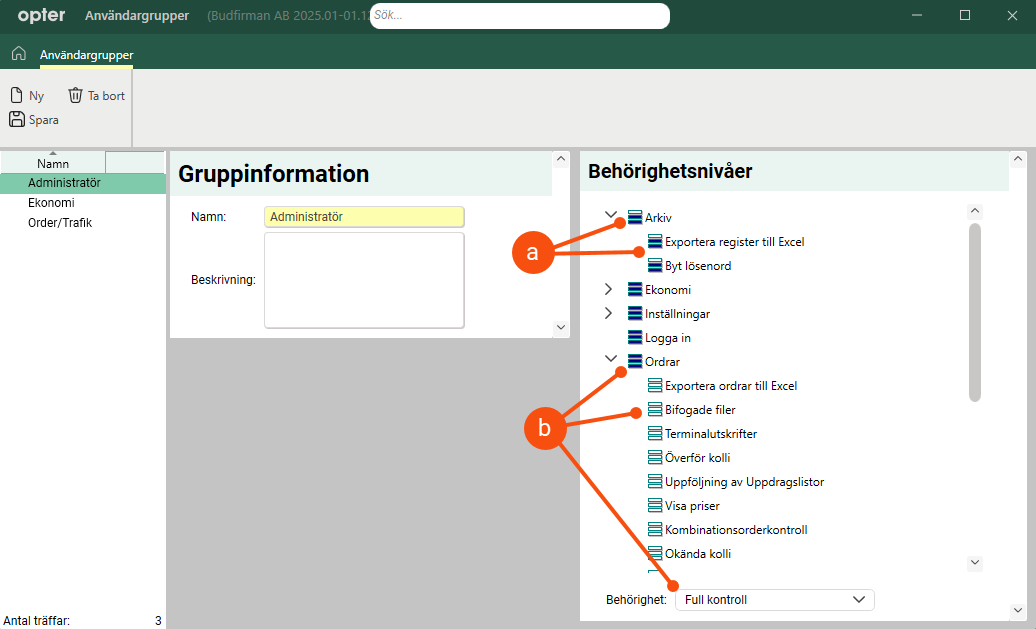Collapse the Arkiv tree node

[610, 216]
